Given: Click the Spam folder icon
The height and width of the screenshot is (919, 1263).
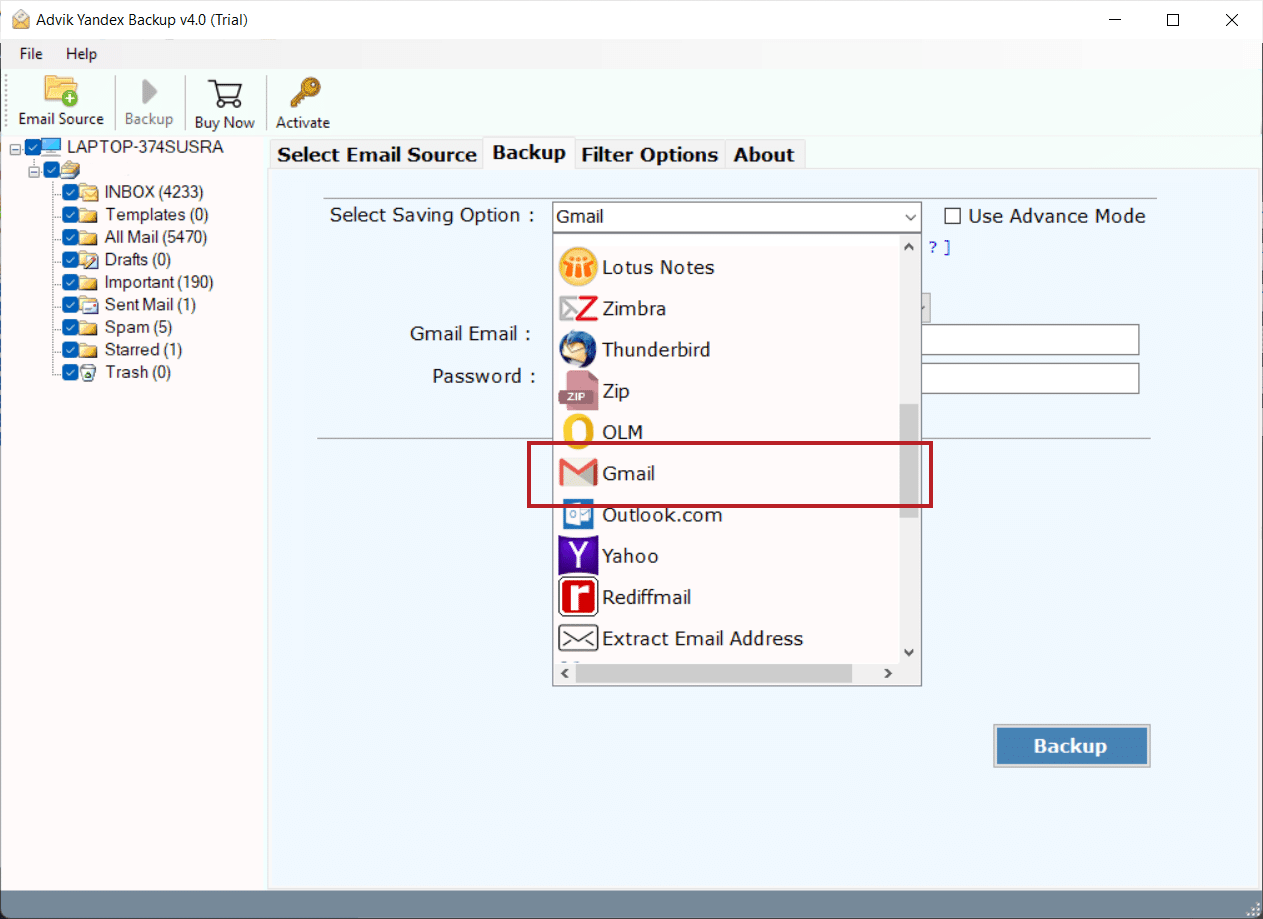Looking at the screenshot, I should point(89,327).
